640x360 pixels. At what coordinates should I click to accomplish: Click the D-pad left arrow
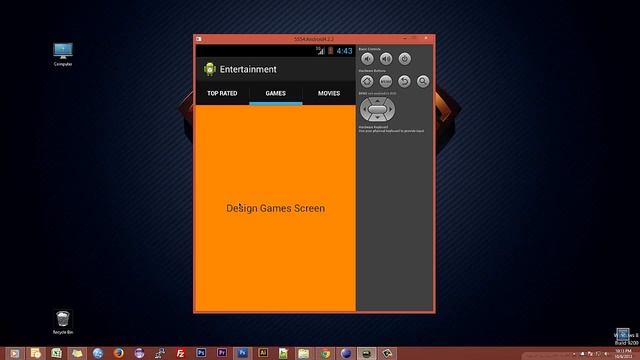[364, 109]
